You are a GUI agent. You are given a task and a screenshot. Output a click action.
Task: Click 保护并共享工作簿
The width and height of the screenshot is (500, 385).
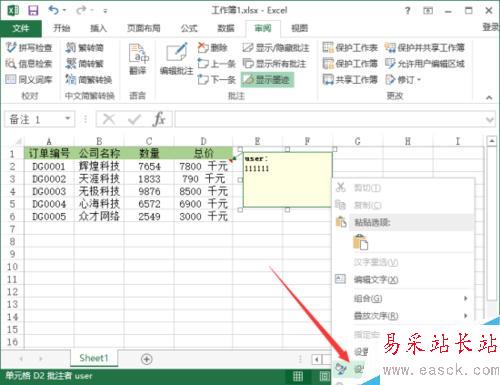pos(425,48)
